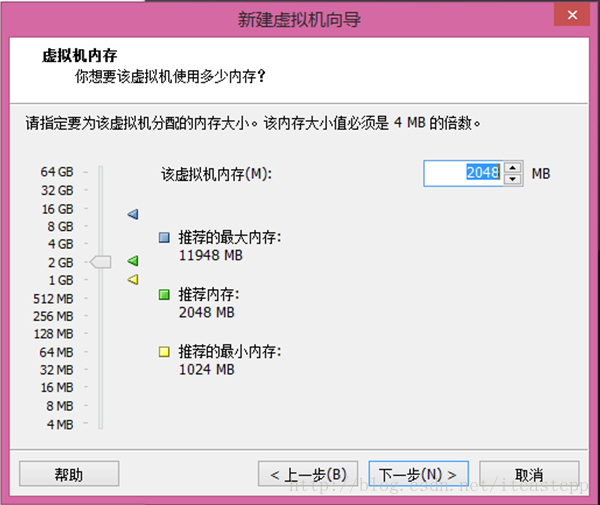Click the 11948 MB maximum memory value
This screenshot has width=600, height=505.
point(211,255)
